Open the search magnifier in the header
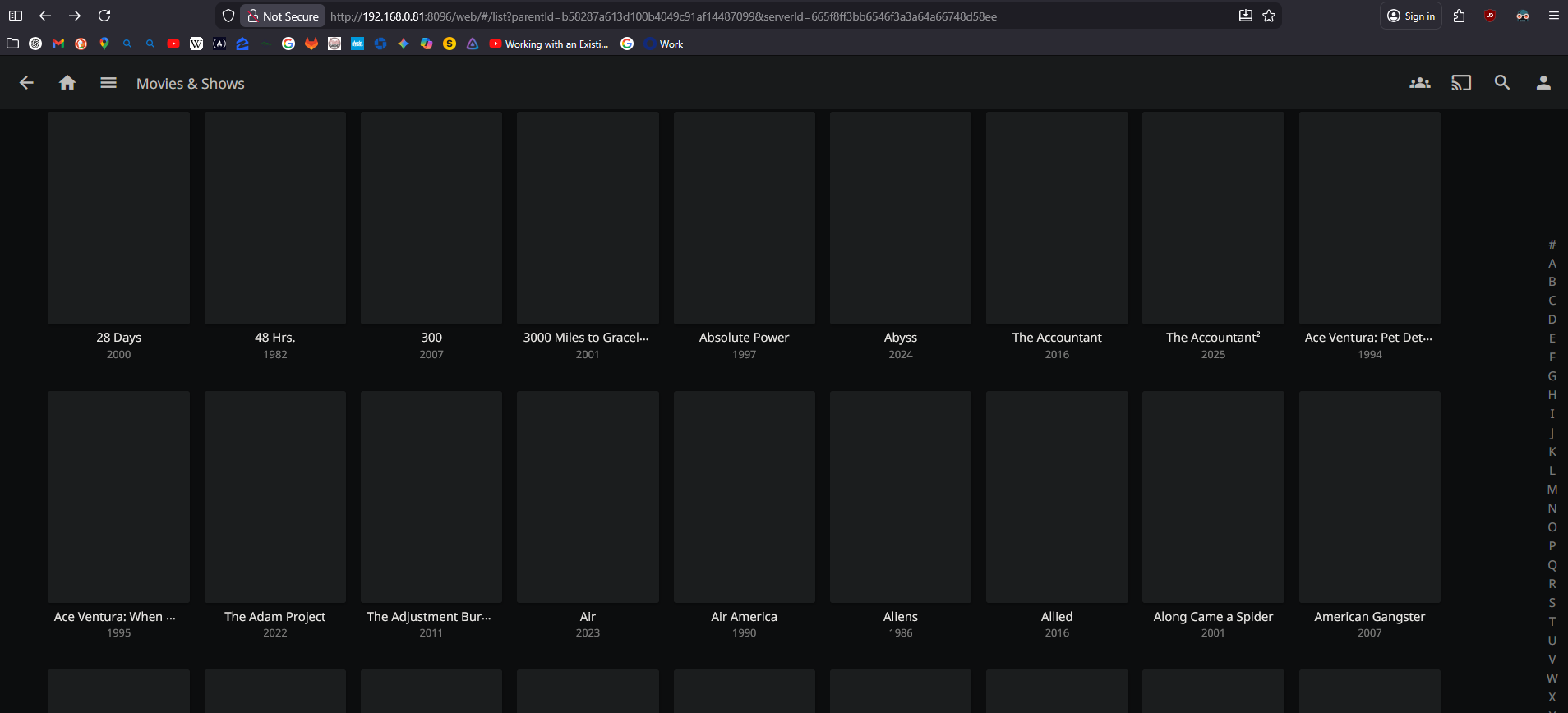1568x713 pixels. [1501, 83]
